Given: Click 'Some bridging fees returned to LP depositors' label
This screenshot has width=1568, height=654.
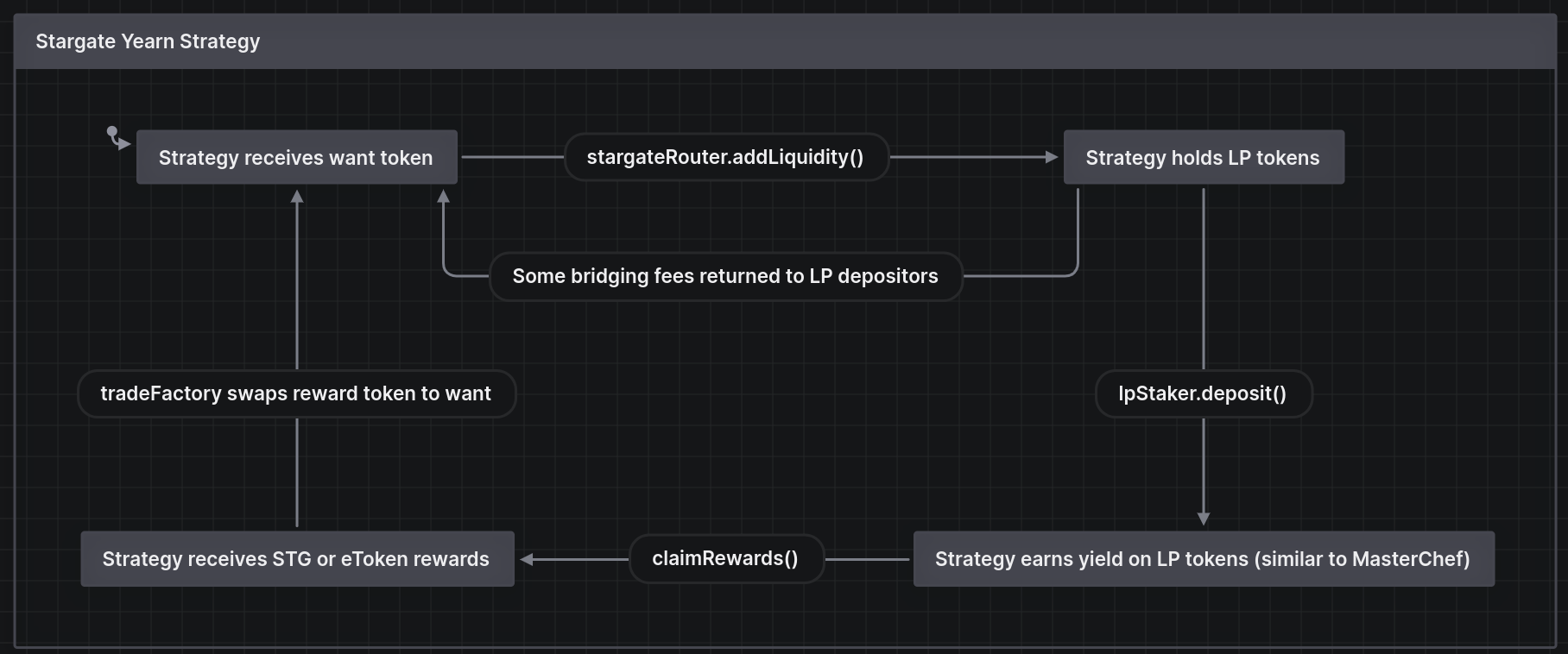Looking at the screenshot, I should pyautogui.click(x=726, y=276).
